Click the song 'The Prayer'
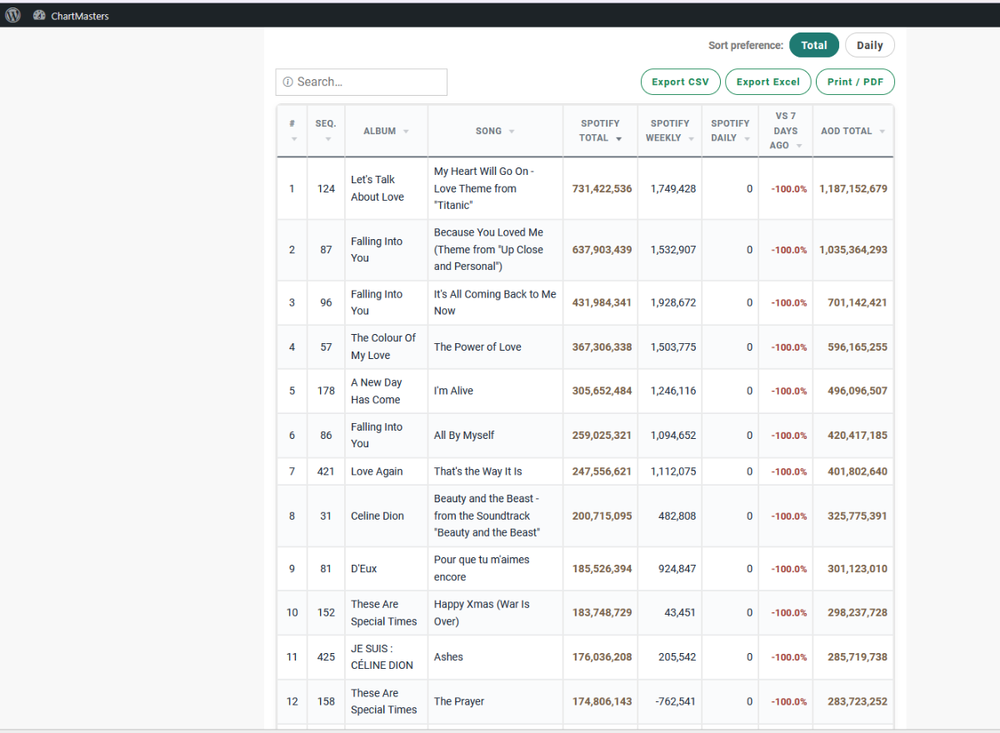1000x733 pixels. pos(459,701)
